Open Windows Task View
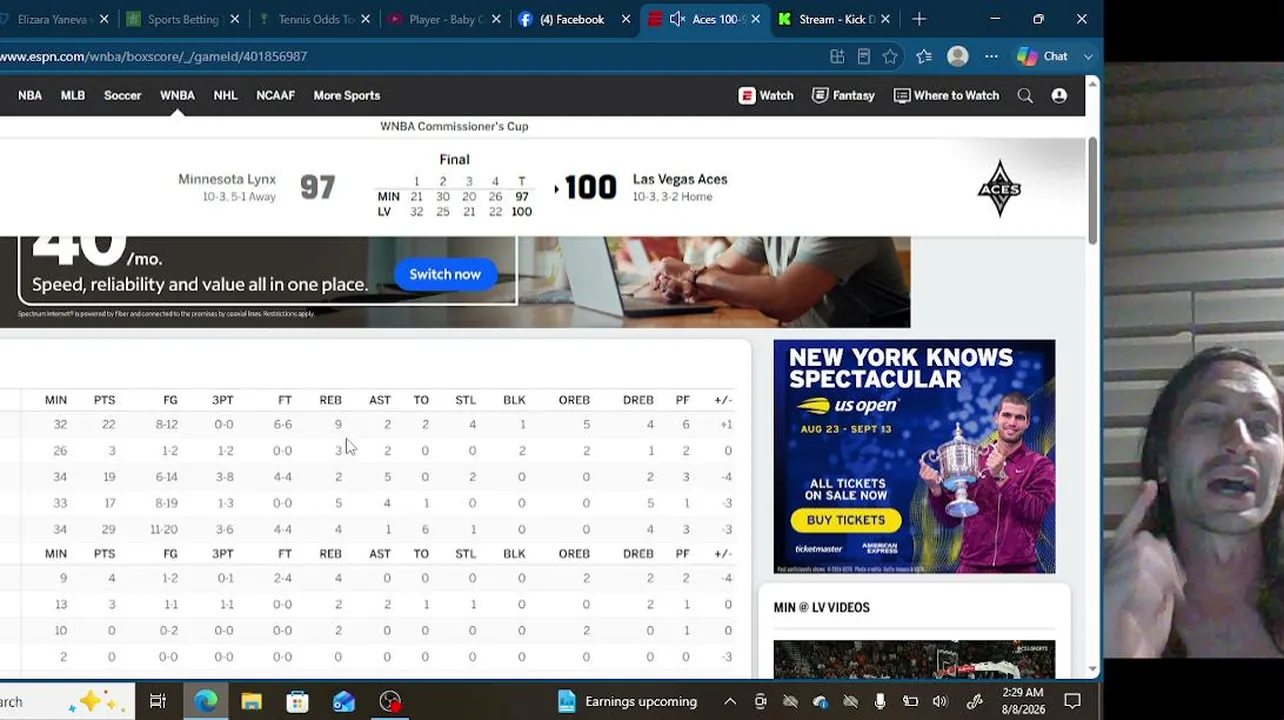 158,701
